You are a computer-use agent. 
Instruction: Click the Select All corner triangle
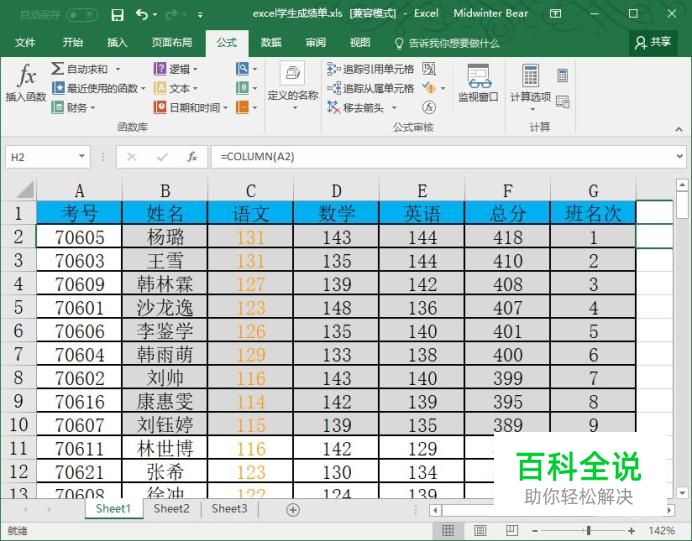(26, 190)
